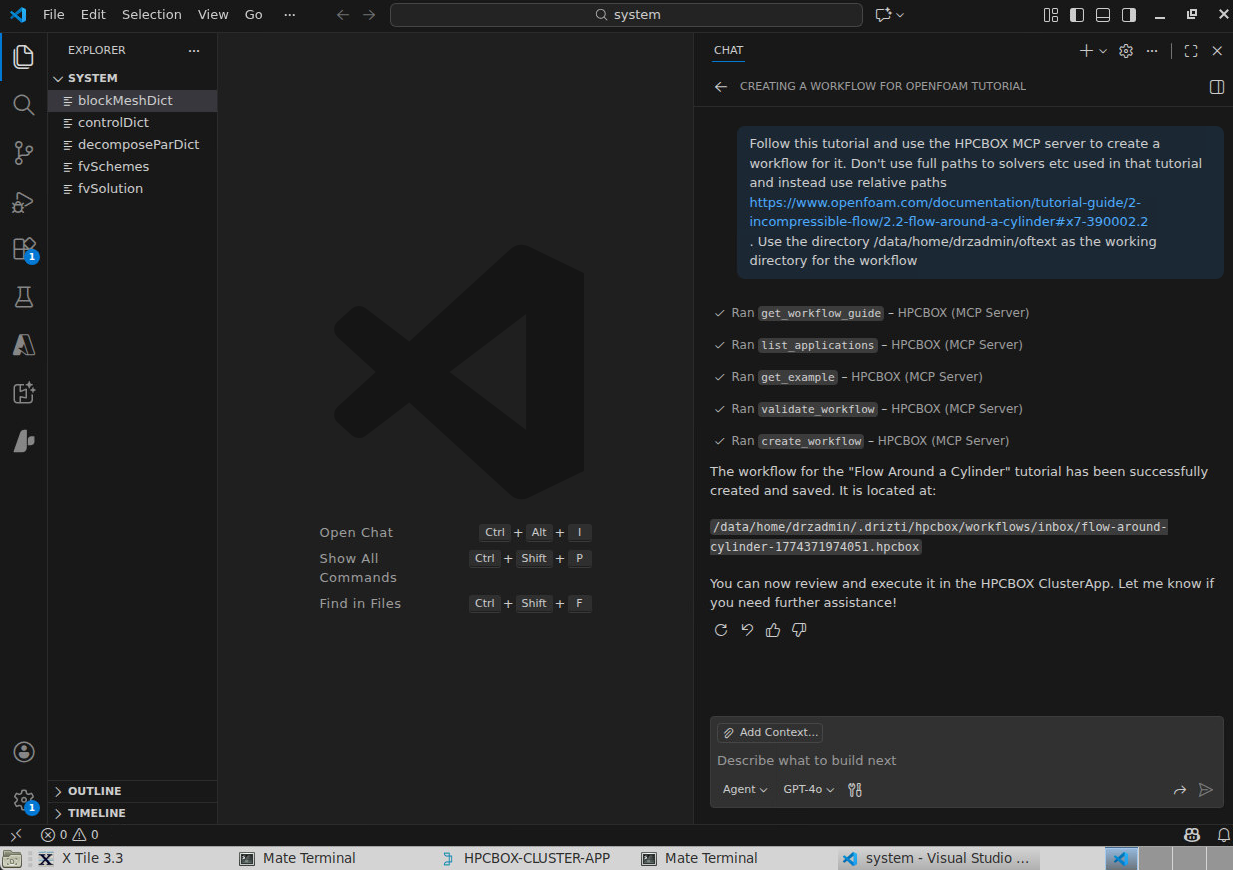Open the Edit menu
Viewport: 1233px width, 870px height.
pyautogui.click(x=93, y=15)
